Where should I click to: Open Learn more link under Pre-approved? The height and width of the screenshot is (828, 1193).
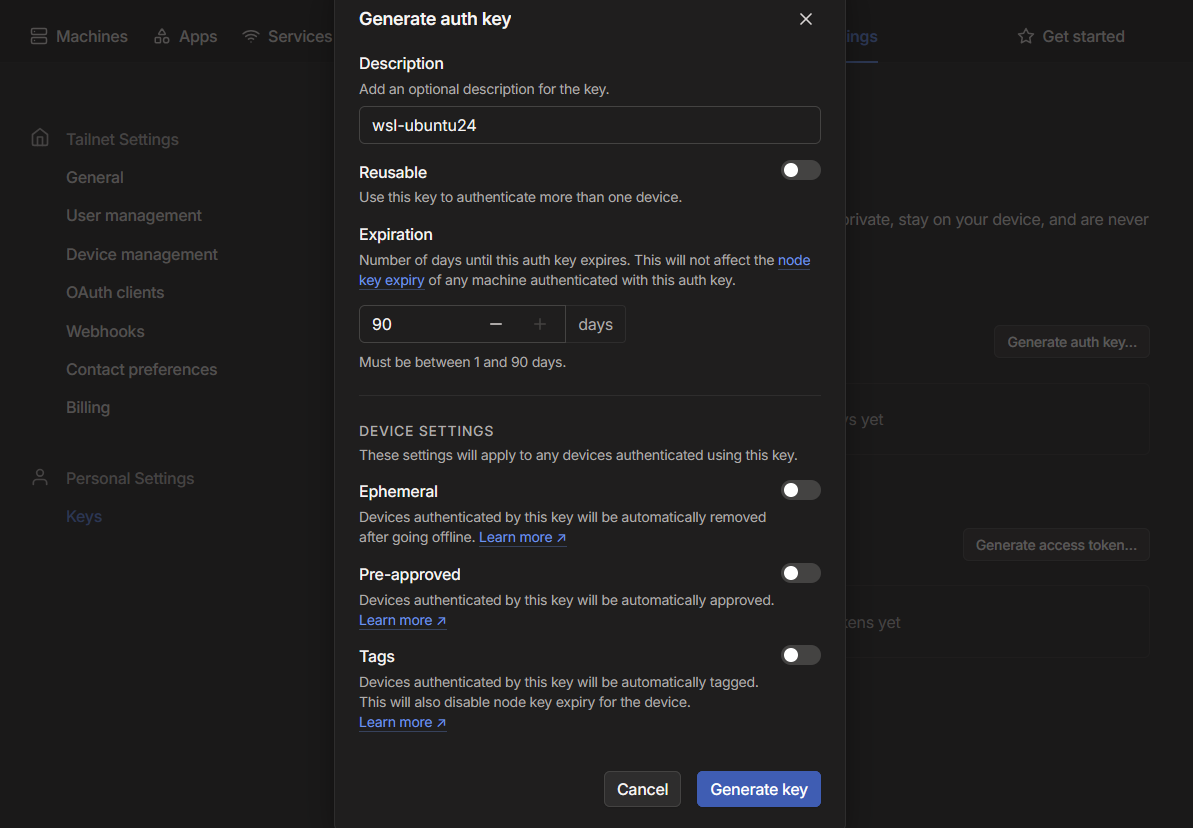pos(402,620)
